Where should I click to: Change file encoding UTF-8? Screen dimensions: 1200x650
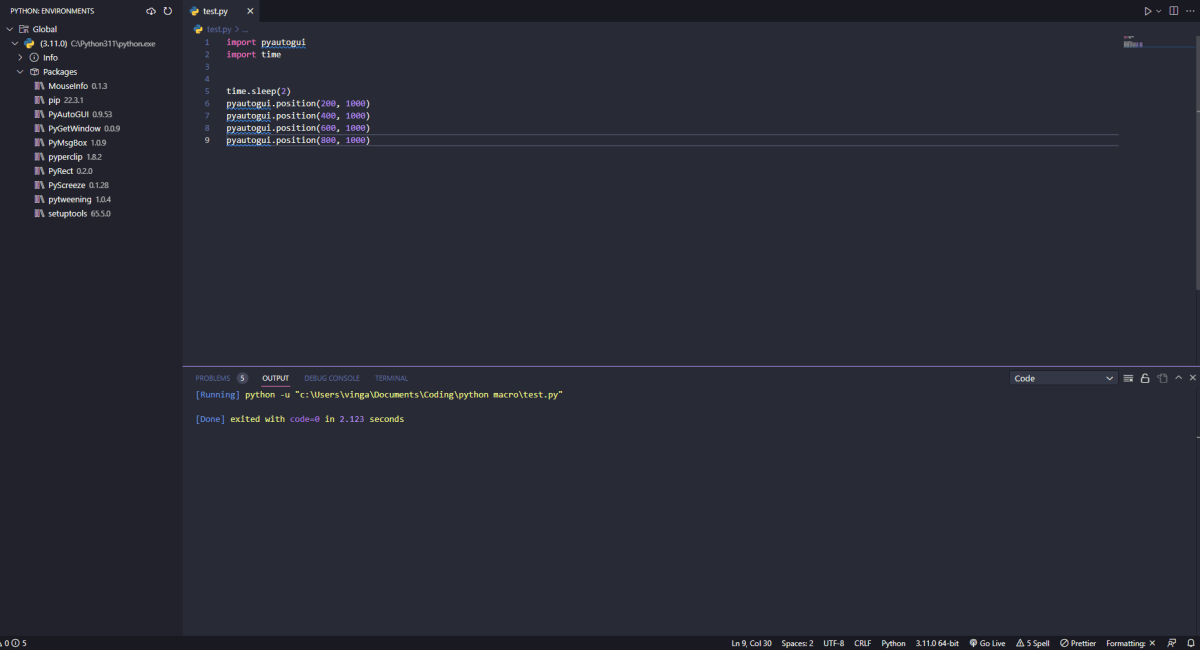point(834,643)
